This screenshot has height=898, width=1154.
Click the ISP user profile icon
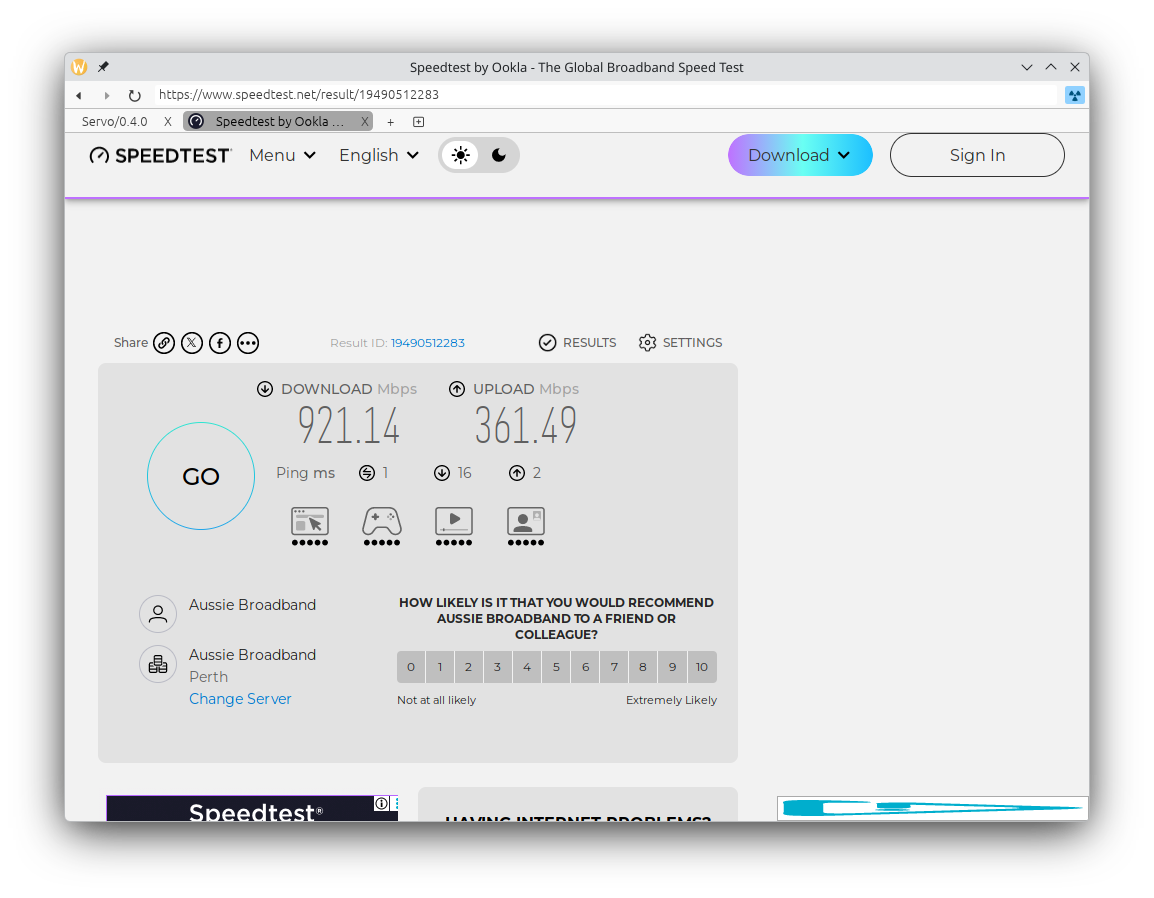(158, 614)
